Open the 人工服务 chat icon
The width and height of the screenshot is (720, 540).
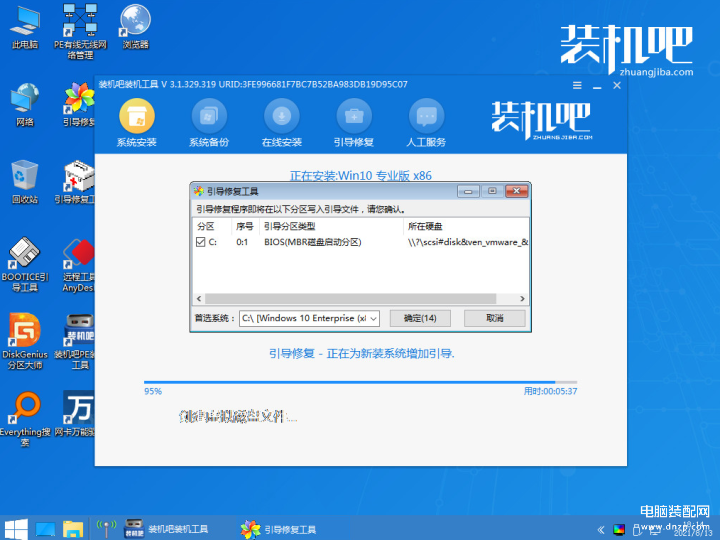coord(427,116)
